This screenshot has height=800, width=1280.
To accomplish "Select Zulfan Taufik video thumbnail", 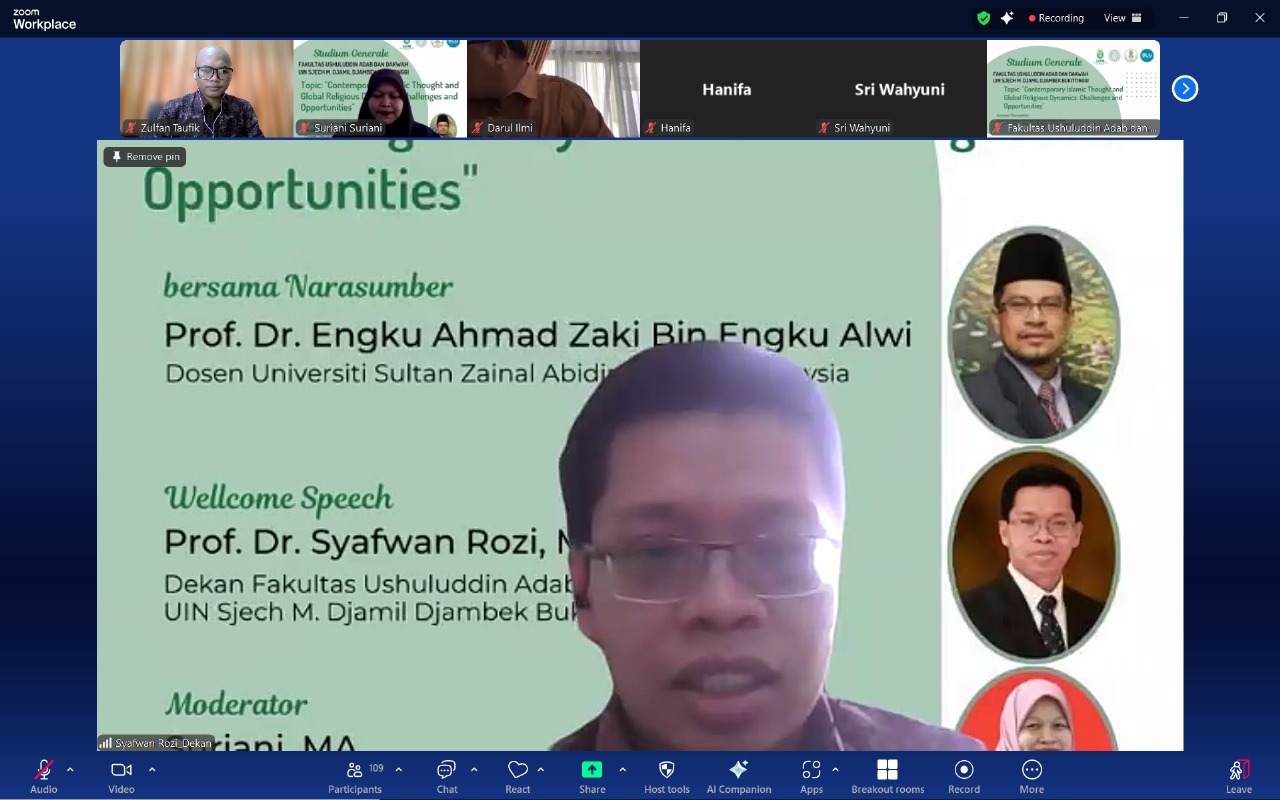I will pos(207,89).
